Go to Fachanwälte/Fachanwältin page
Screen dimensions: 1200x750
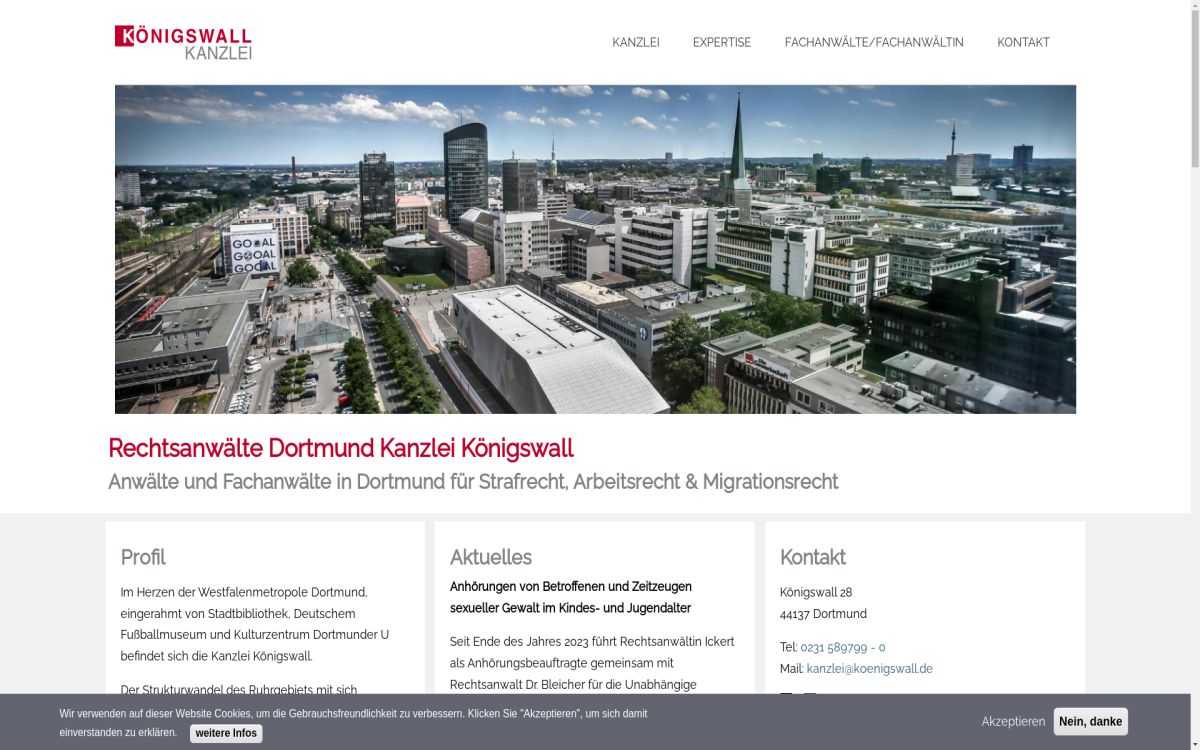873,42
